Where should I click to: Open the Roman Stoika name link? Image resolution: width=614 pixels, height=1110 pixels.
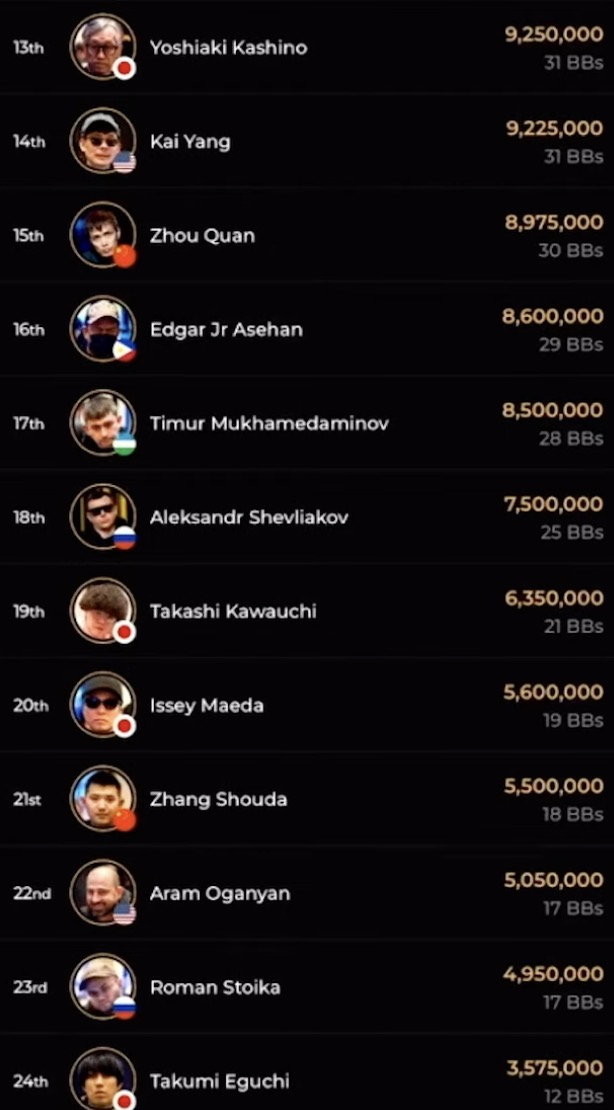(215, 987)
